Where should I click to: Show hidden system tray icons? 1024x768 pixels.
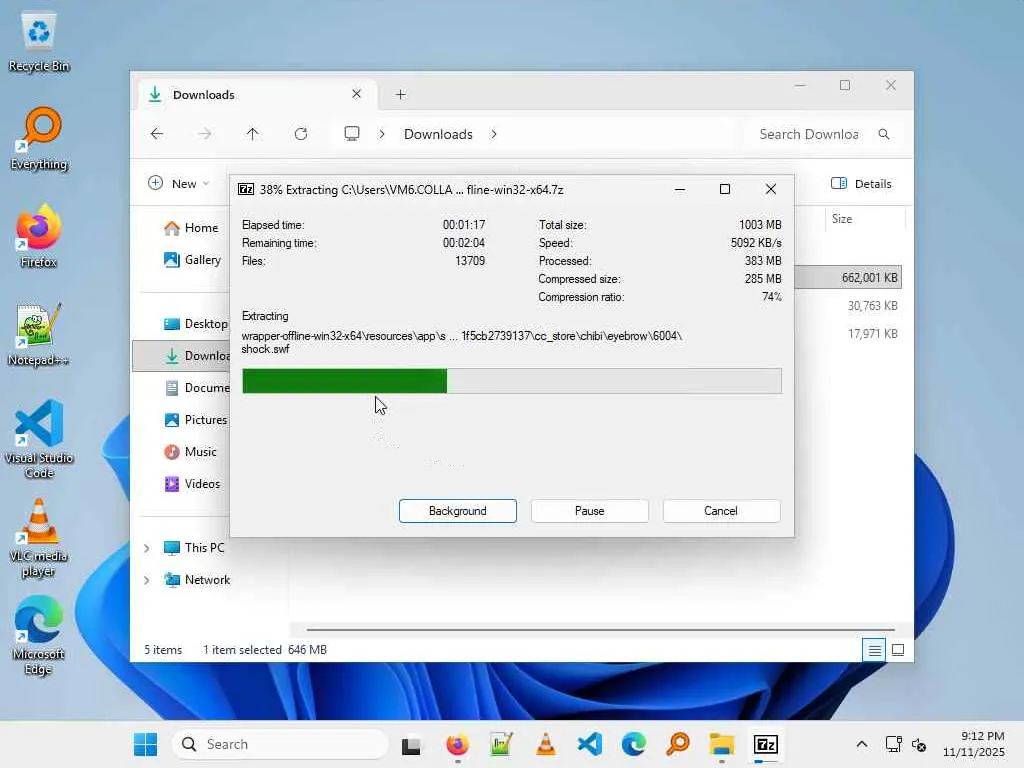coord(862,744)
